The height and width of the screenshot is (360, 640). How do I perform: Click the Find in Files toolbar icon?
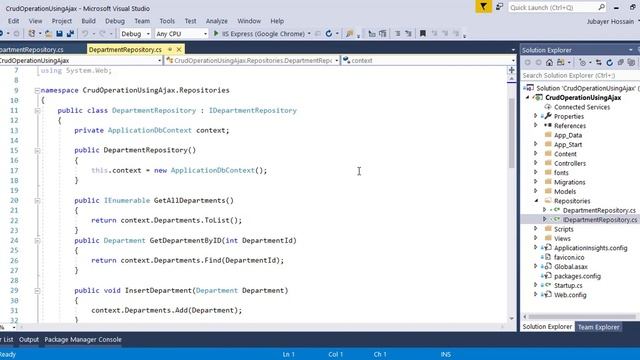click(349, 34)
